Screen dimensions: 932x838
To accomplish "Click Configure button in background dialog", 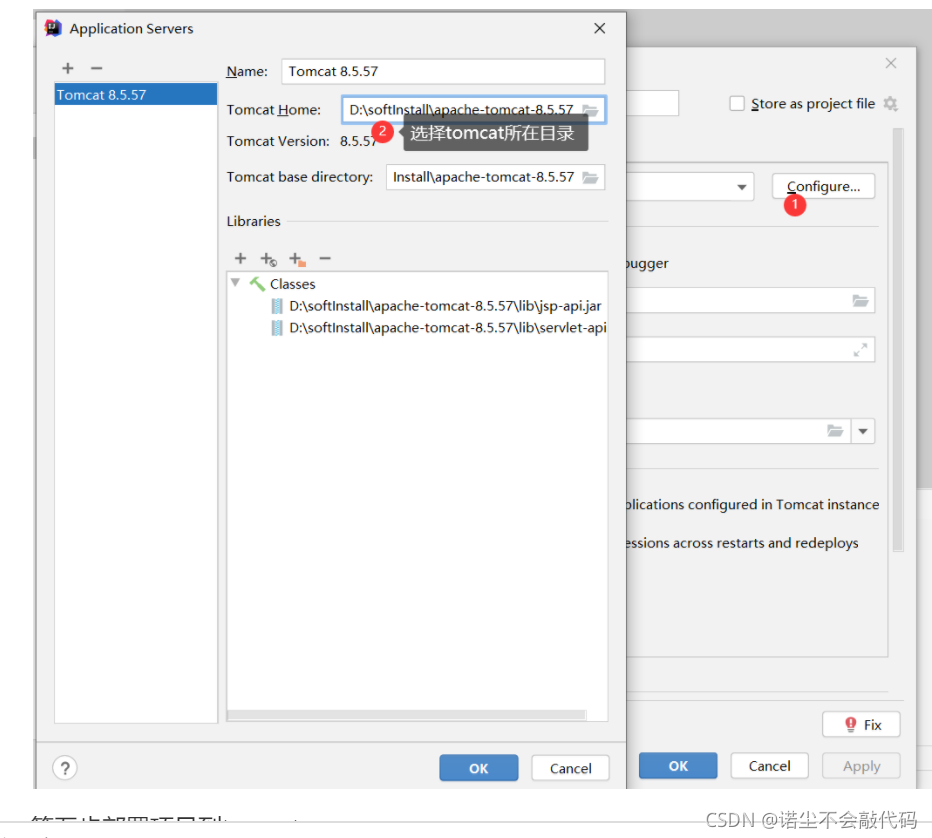I will click(823, 187).
